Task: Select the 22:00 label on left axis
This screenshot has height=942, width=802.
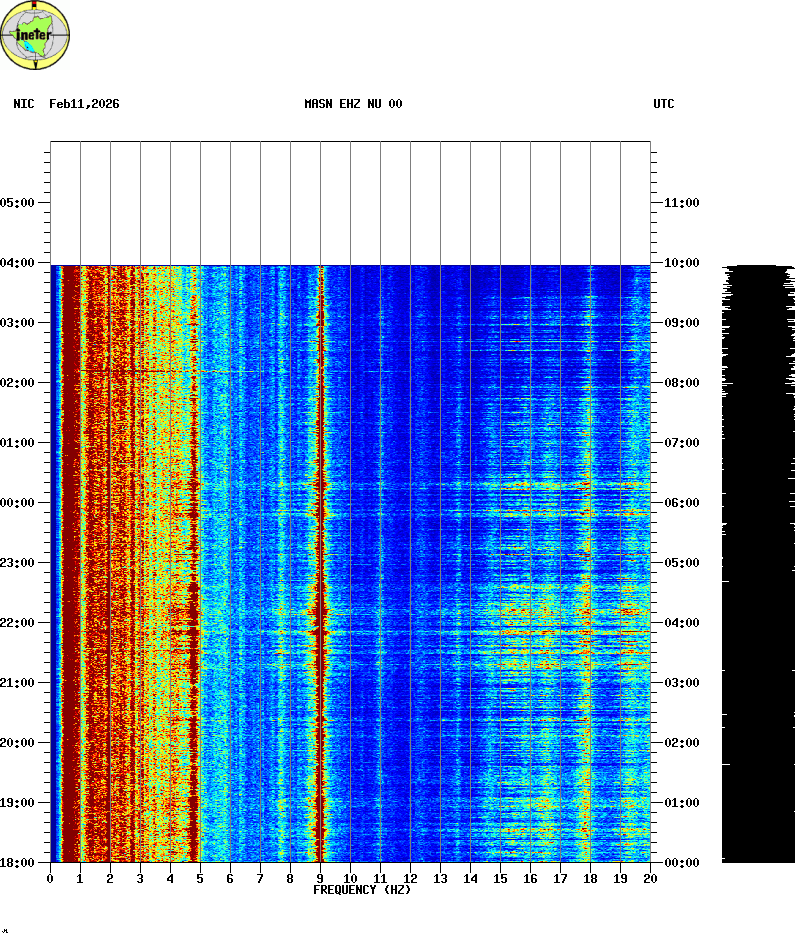Action: coord(19,622)
